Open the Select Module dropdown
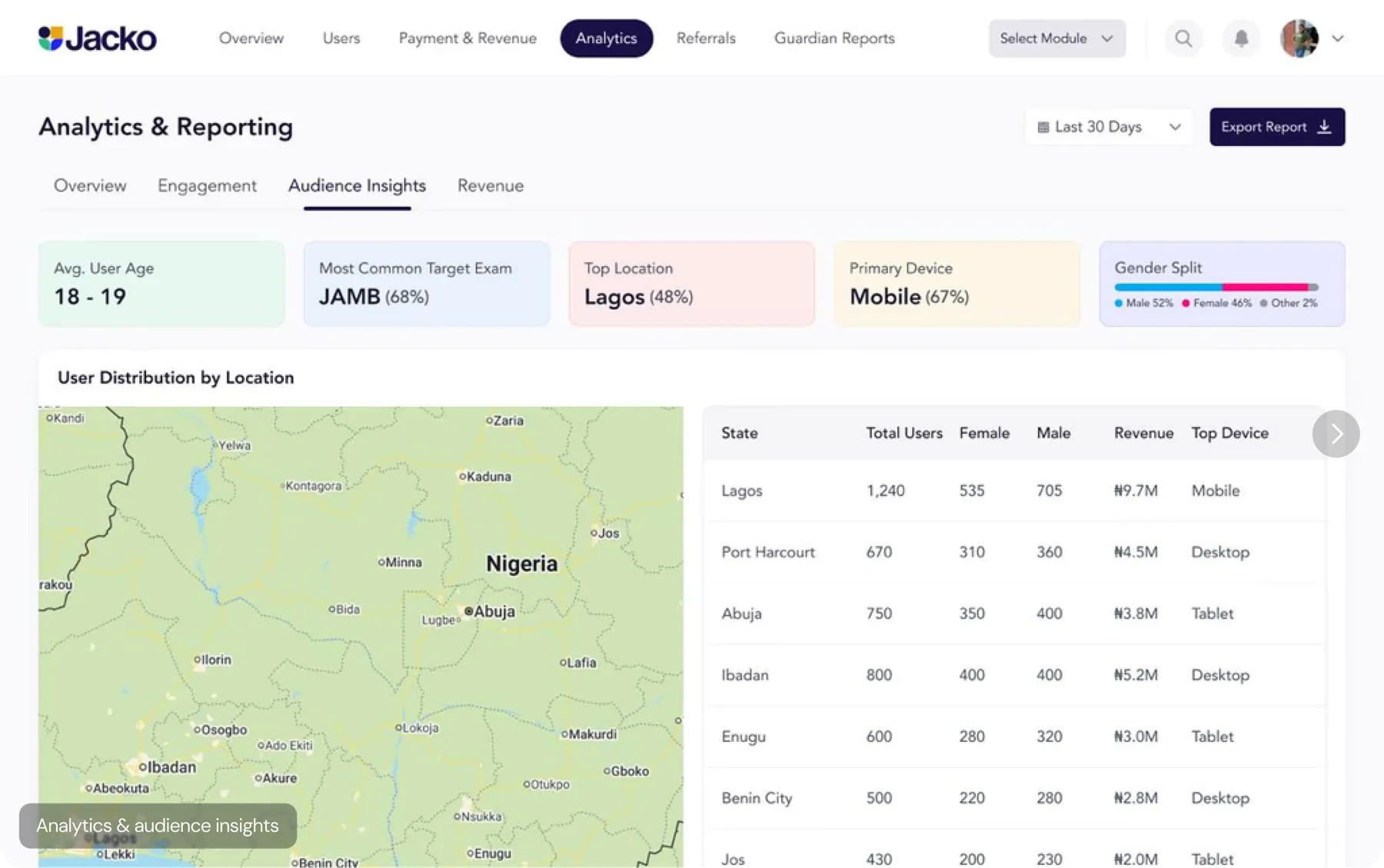 1057,38
